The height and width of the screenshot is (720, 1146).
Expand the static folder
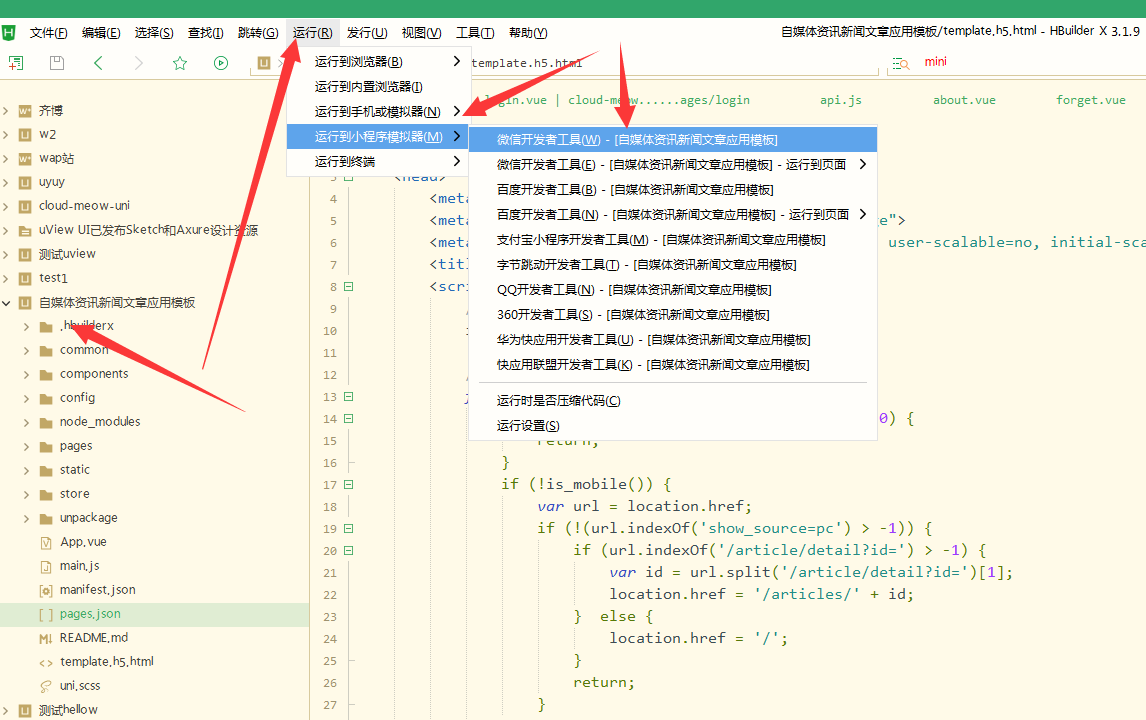(x=26, y=471)
